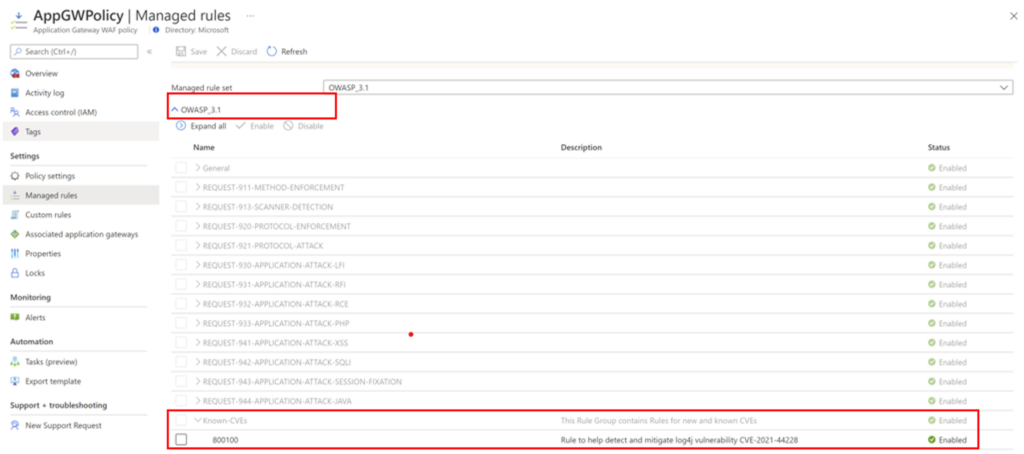This screenshot has width=1024, height=454.
Task: Check the REQUEST-941-APPLICATION-ATTACK-XSS checkbox
Action: [x=181, y=343]
